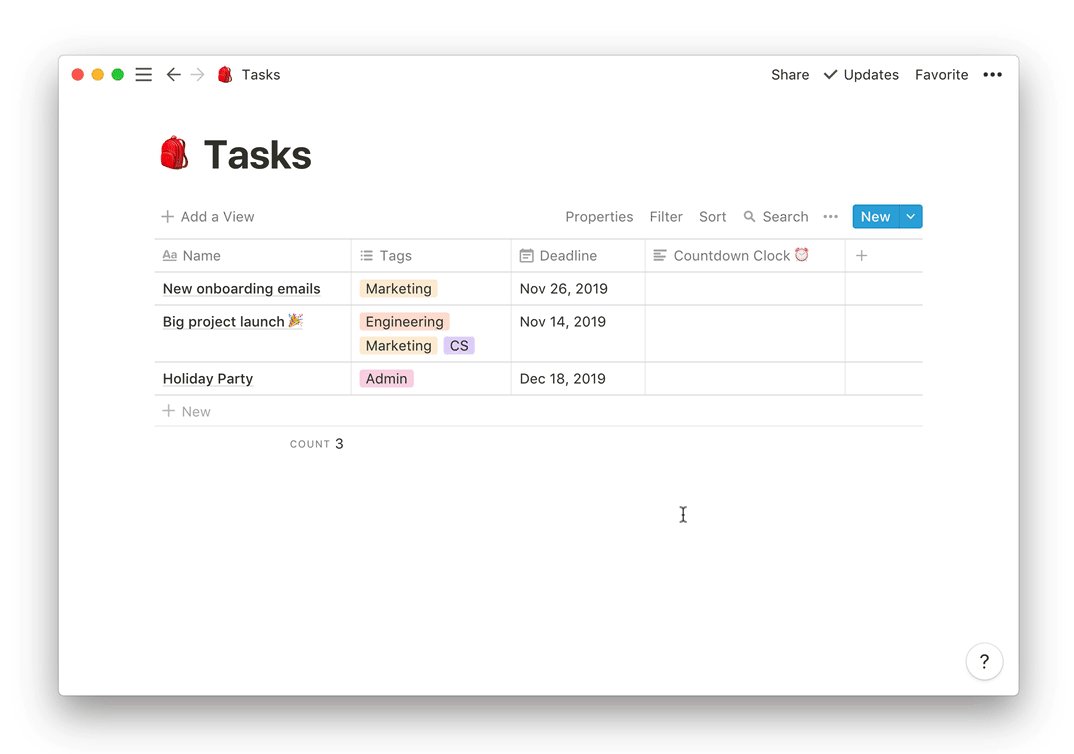This screenshot has width=1074, height=754.
Task: Edit the Nov 14, 2019 deadline
Action: pyautogui.click(x=562, y=321)
